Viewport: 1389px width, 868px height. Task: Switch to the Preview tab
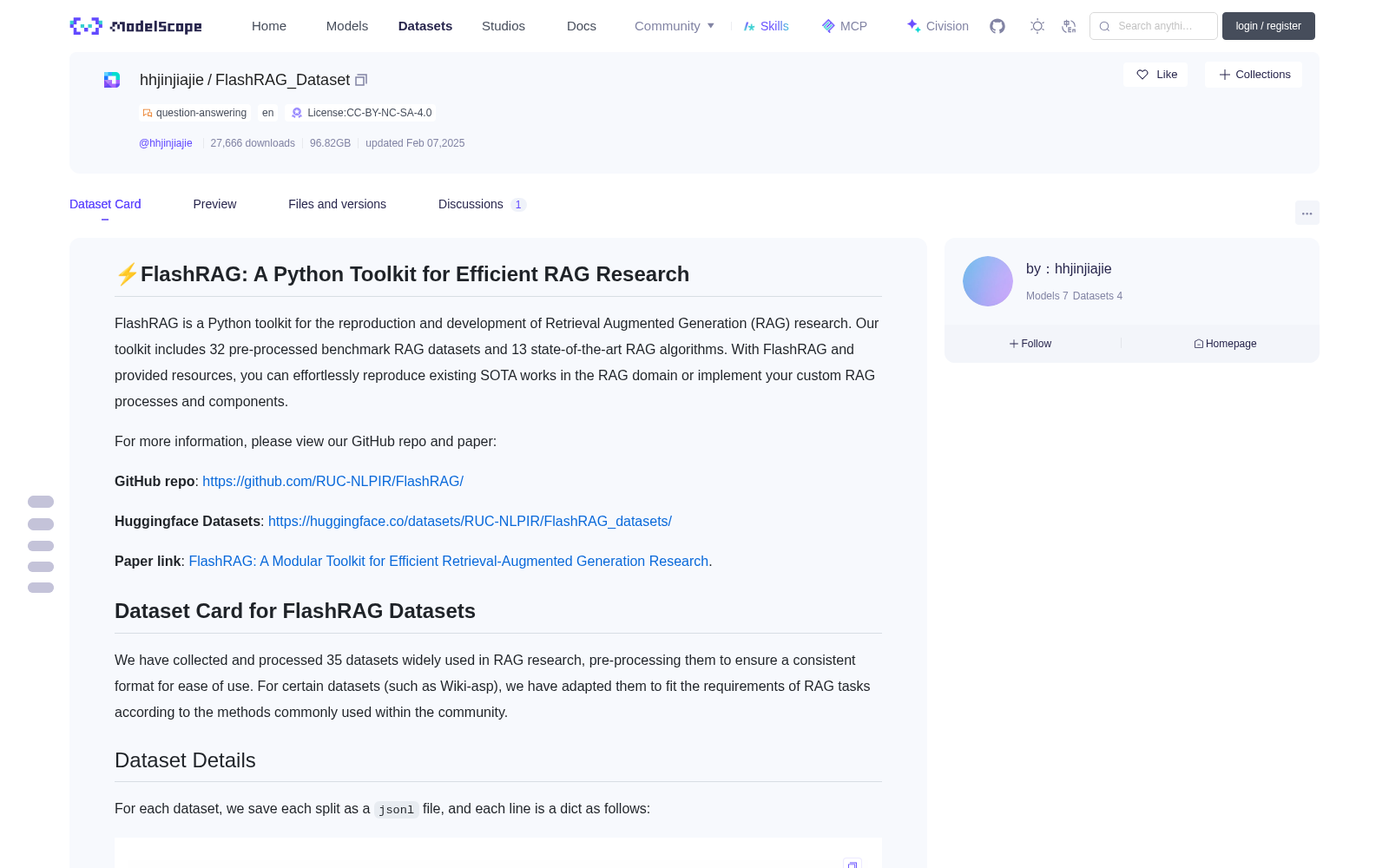pos(214,204)
